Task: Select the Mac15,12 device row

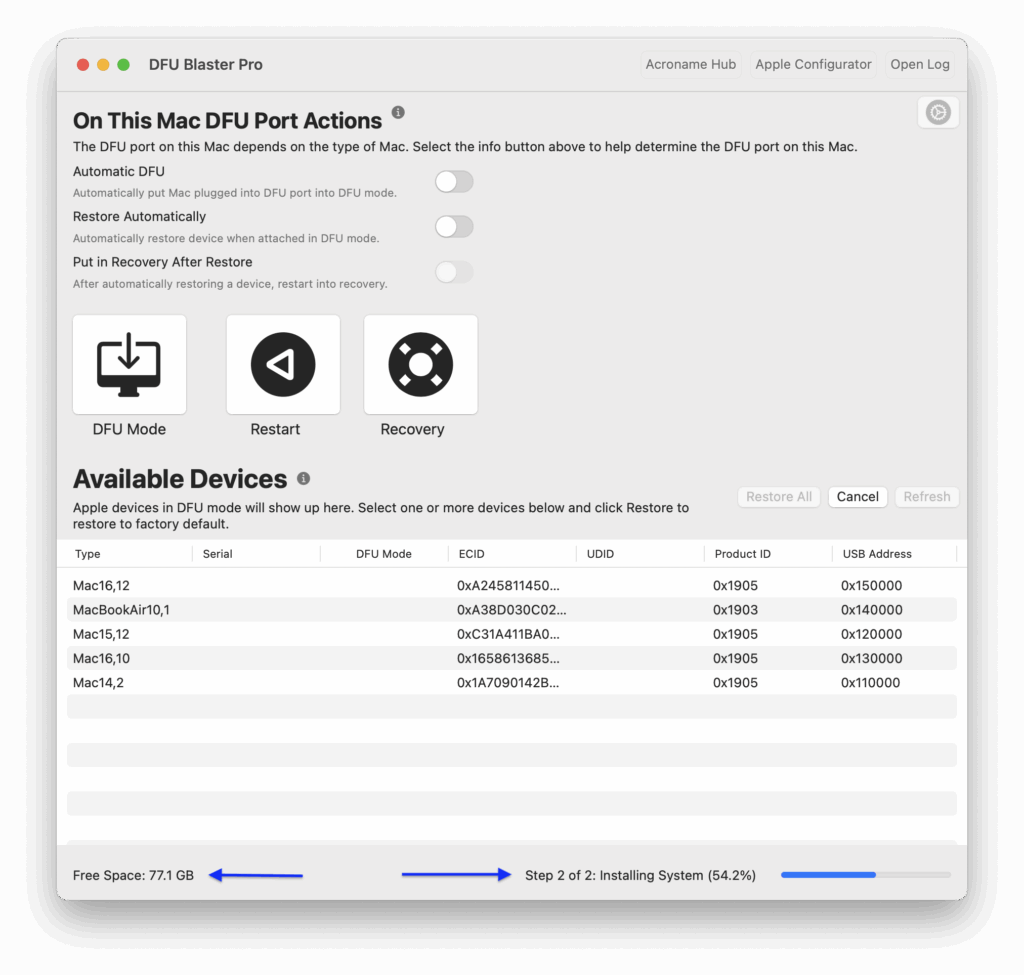Action: [x=512, y=634]
